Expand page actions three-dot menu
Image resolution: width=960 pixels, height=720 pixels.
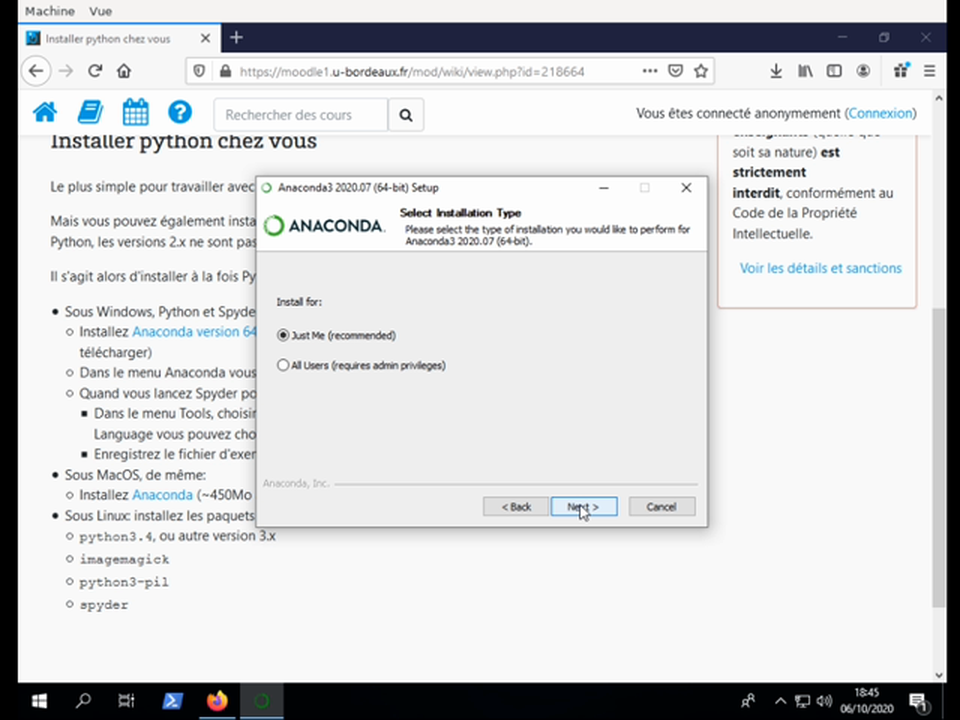click(x=650, y=71)
